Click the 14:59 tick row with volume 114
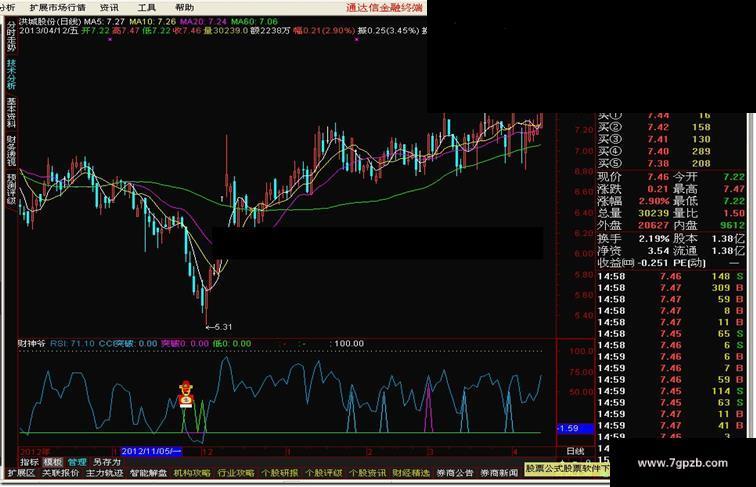This screenshot has width=756, height=487. click(670, 391)
